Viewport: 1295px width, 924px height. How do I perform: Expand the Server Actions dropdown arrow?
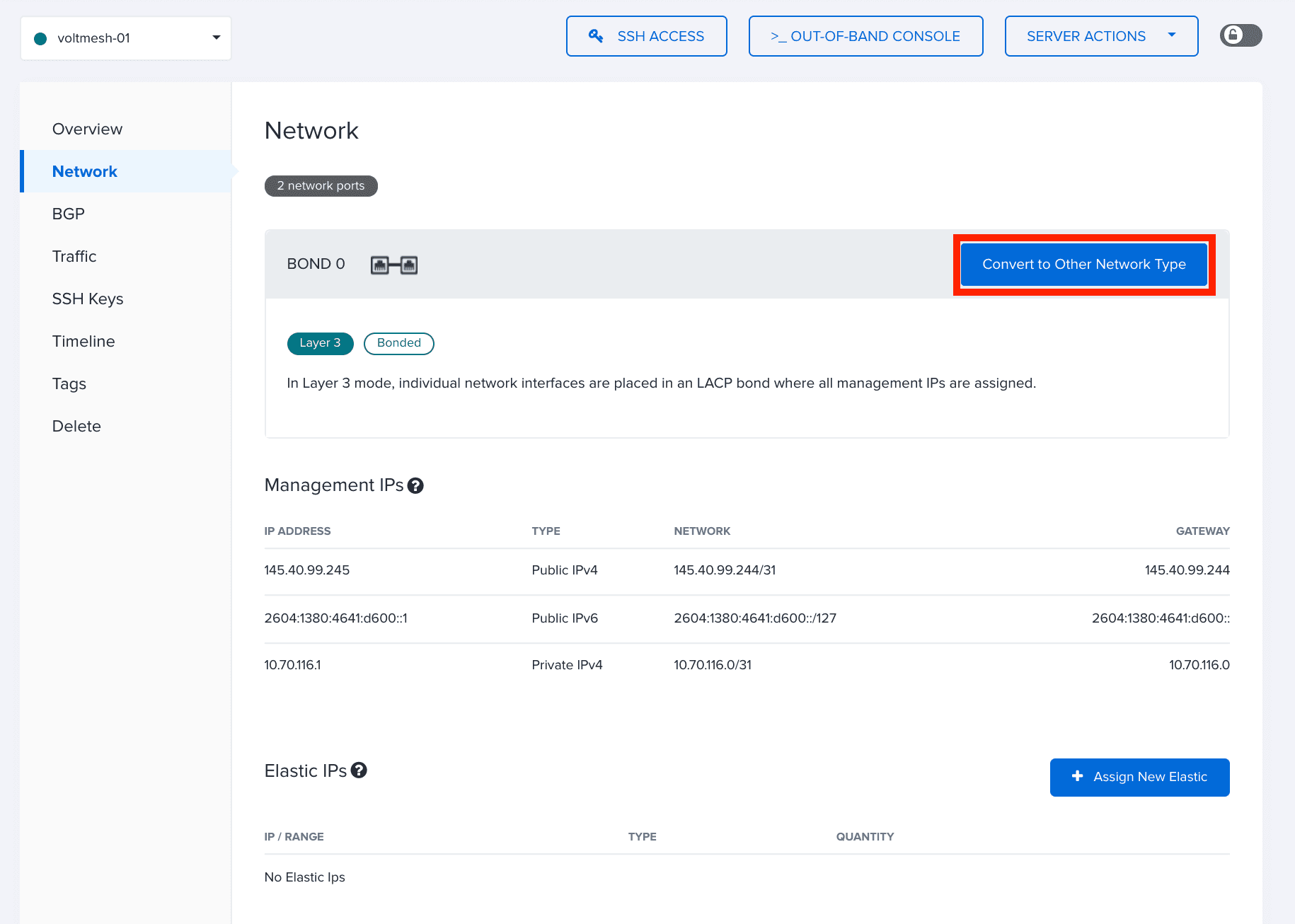1172,35
